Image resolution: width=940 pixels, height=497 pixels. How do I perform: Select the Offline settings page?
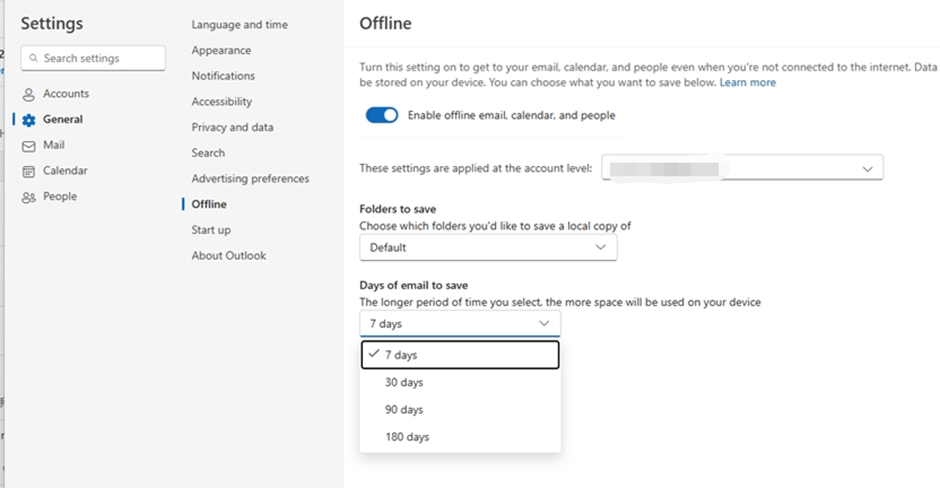tap(209, 204)
